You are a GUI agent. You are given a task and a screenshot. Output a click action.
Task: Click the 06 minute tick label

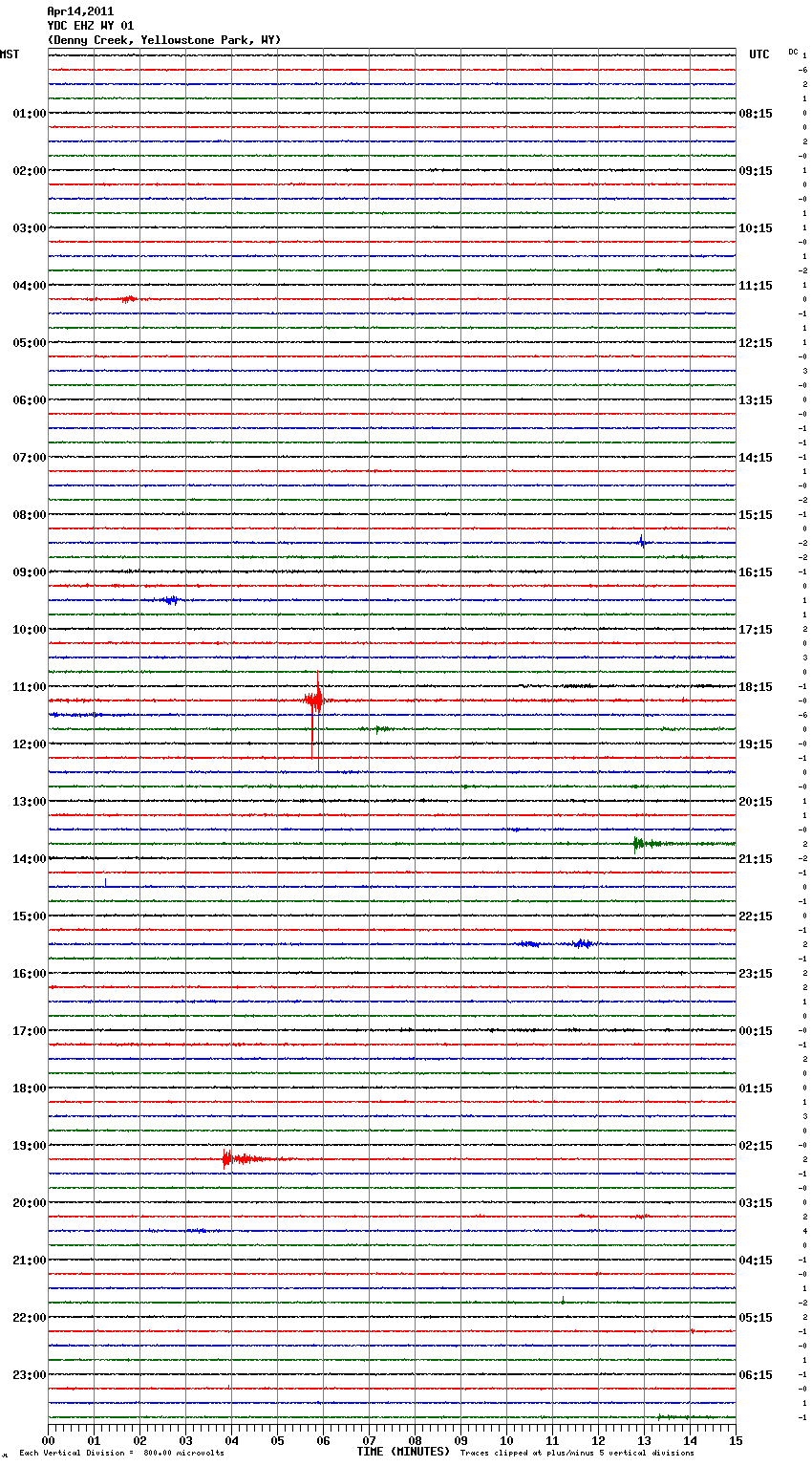click(x=323, y=1440)
